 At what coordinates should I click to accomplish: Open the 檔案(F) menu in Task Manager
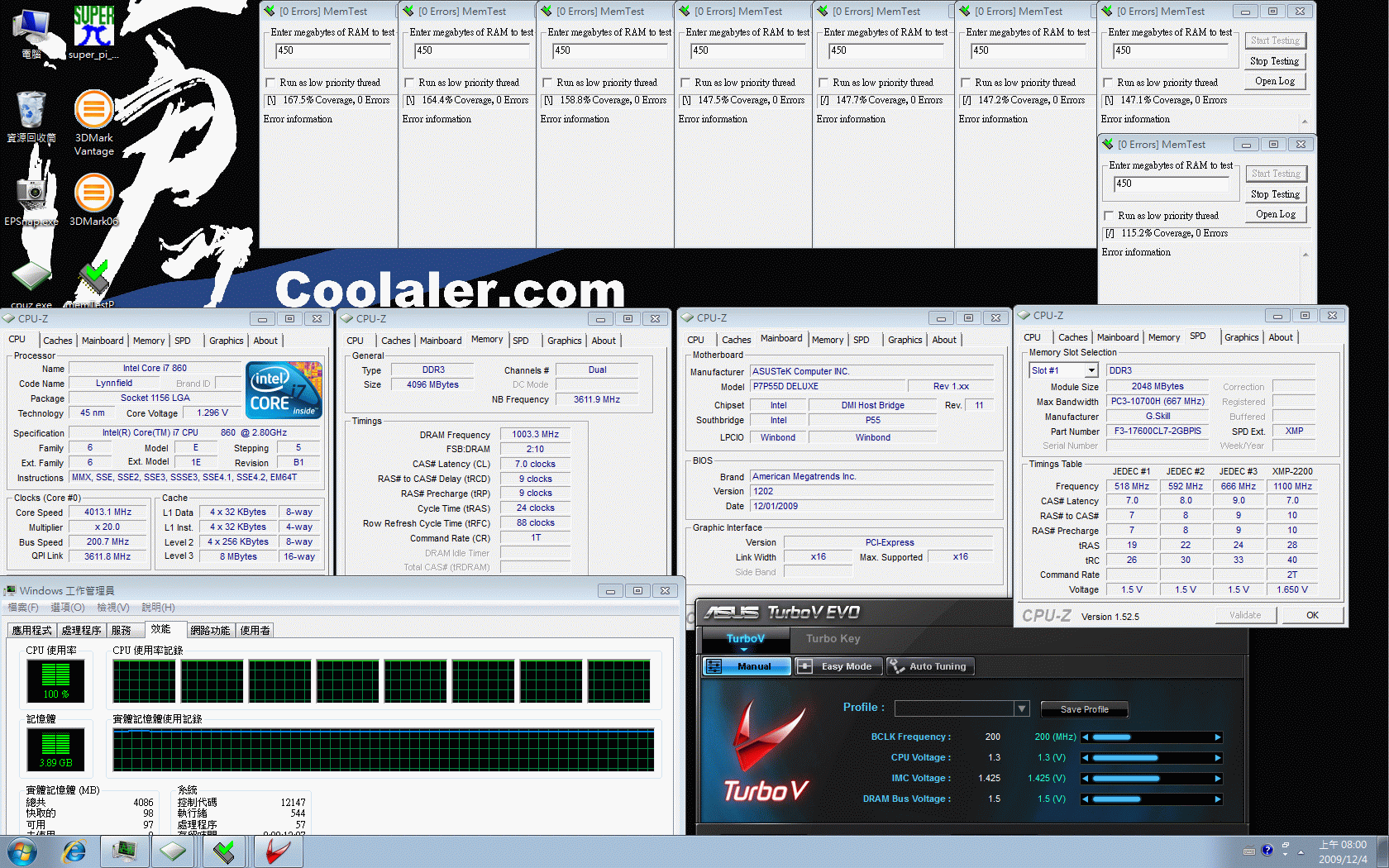(x=23, y=608)
